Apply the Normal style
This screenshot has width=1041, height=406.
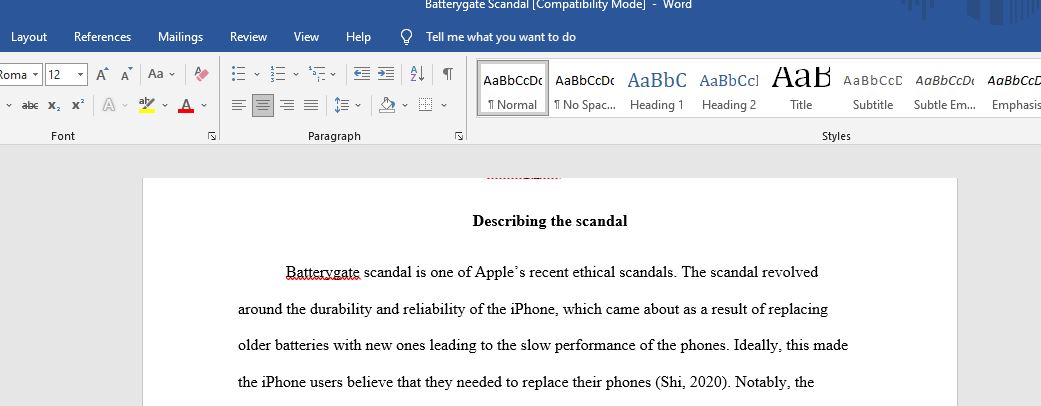coord(513,89)
